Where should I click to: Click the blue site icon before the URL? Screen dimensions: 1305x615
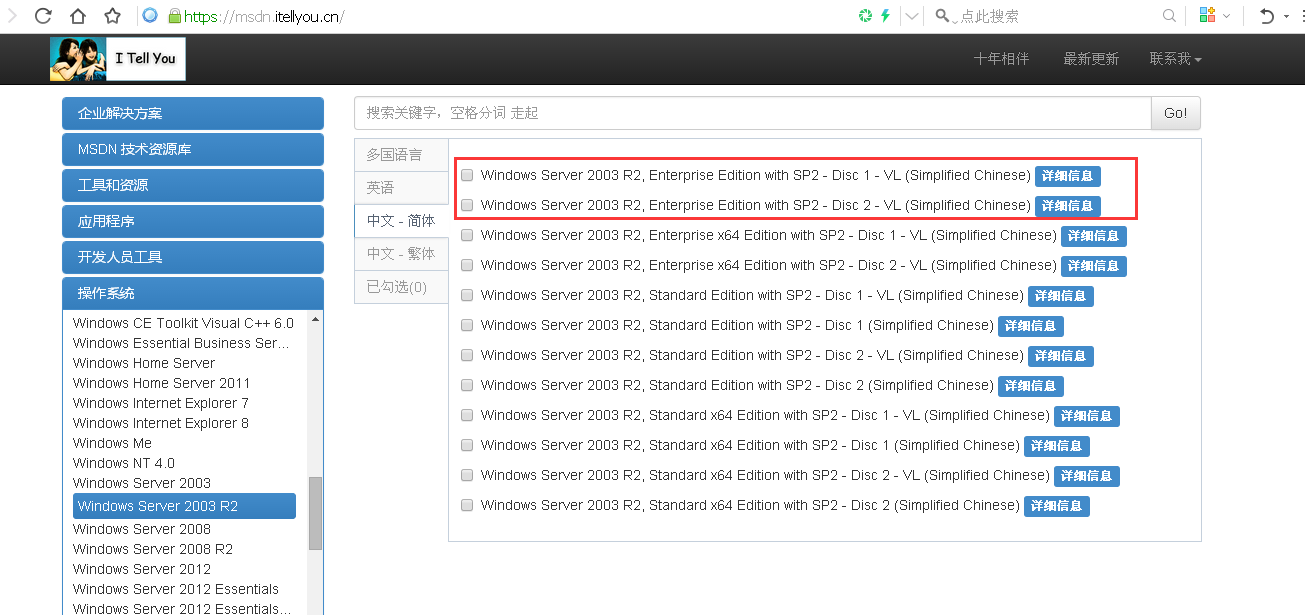150,16
